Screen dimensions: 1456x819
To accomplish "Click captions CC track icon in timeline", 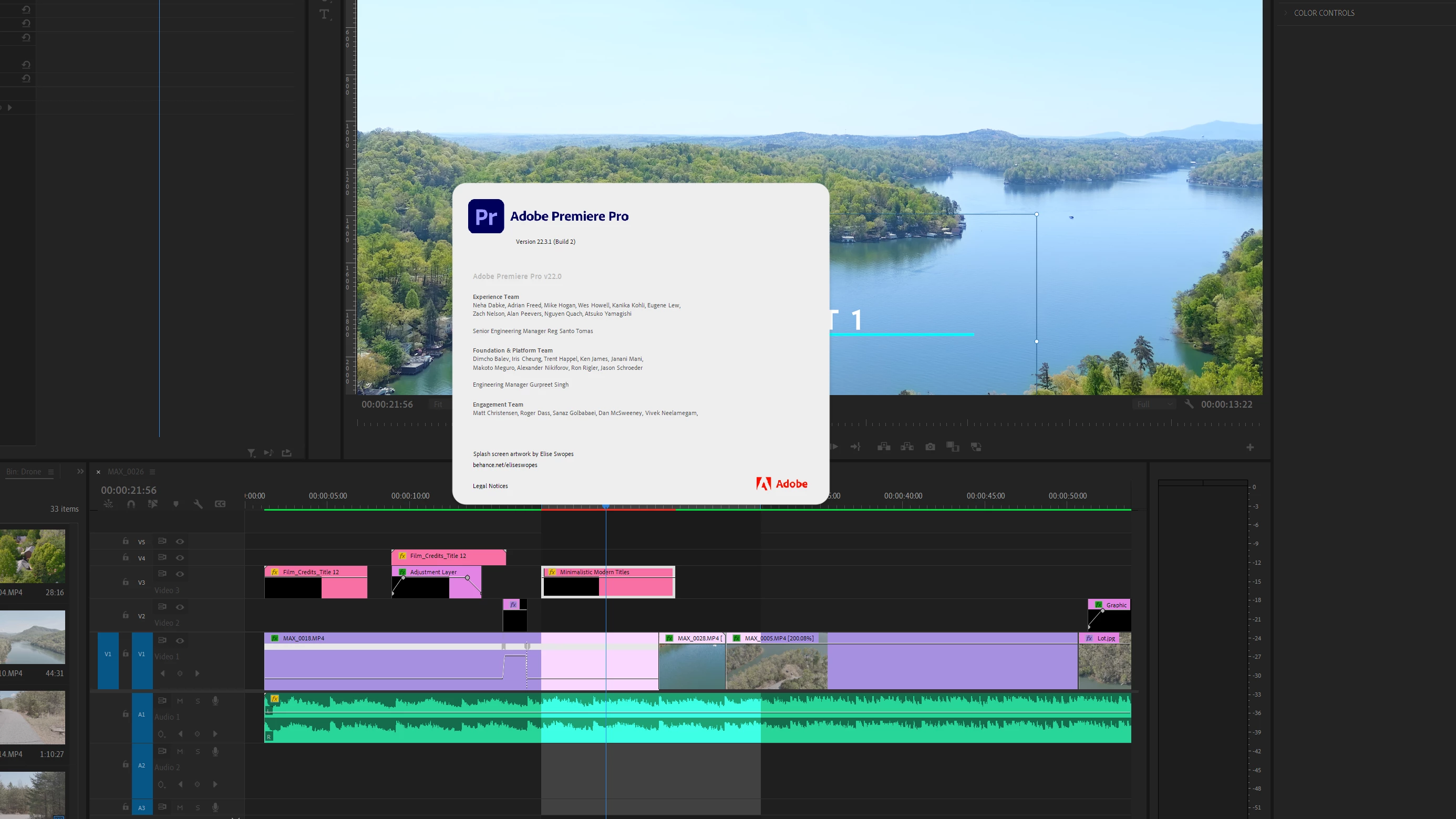I will point(220,504).
